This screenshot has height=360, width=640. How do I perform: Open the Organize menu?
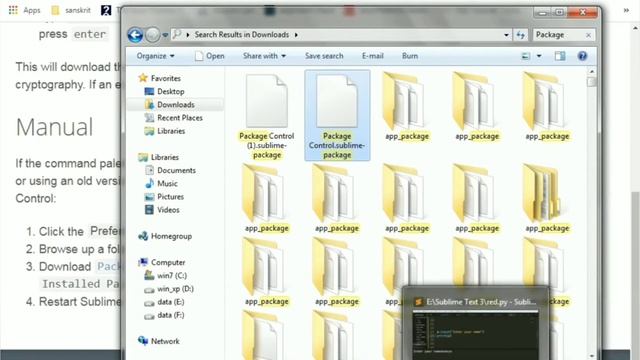pyautogui.click(x=156, y=56)
